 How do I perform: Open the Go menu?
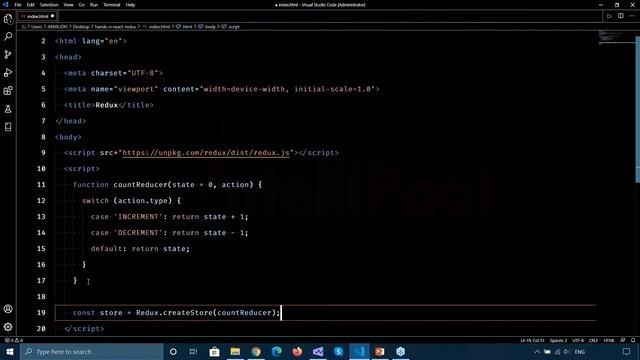click(82, 5)
